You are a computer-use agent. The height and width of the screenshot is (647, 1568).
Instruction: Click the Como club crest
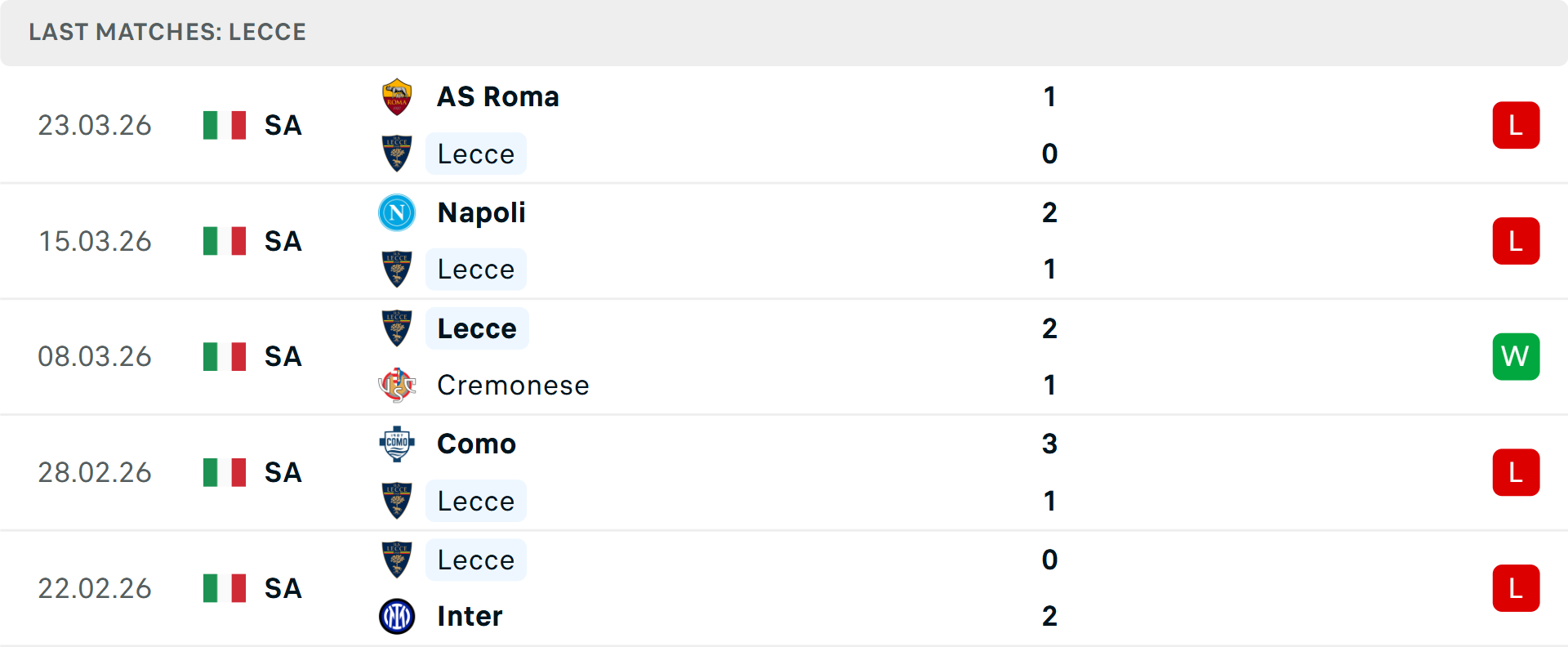[397, 444]
